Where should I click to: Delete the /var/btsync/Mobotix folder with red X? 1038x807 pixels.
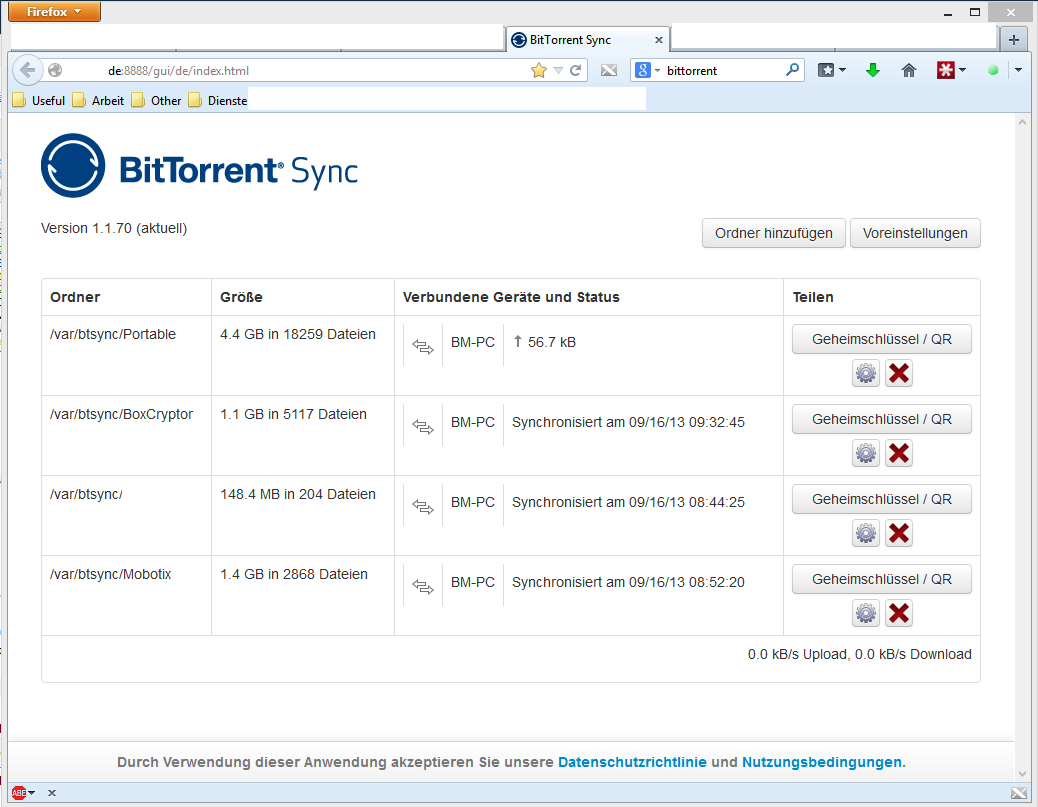899,614
